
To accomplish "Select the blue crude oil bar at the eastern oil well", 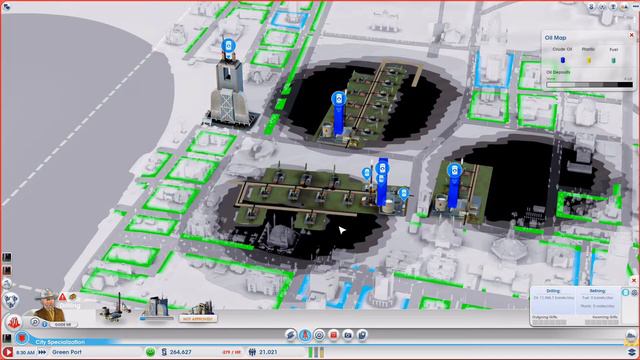I will (454, 186).
